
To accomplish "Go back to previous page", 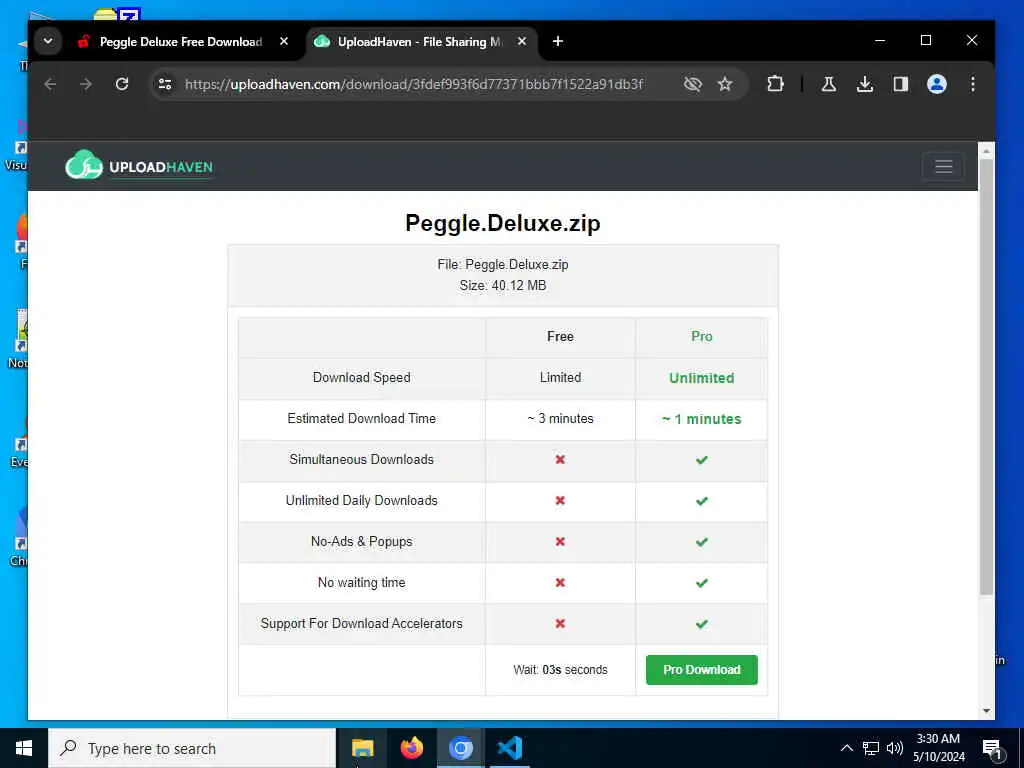I will pos(50,84).
